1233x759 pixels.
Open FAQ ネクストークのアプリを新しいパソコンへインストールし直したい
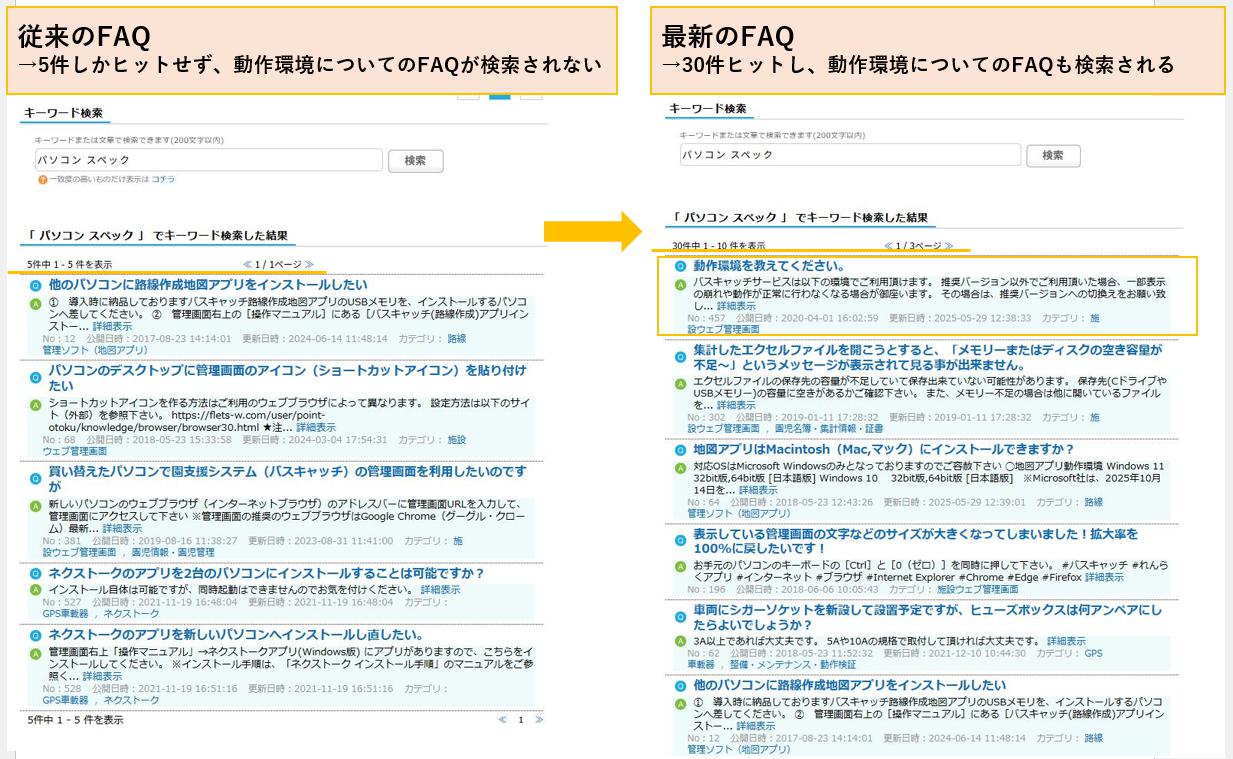point(236,635)
